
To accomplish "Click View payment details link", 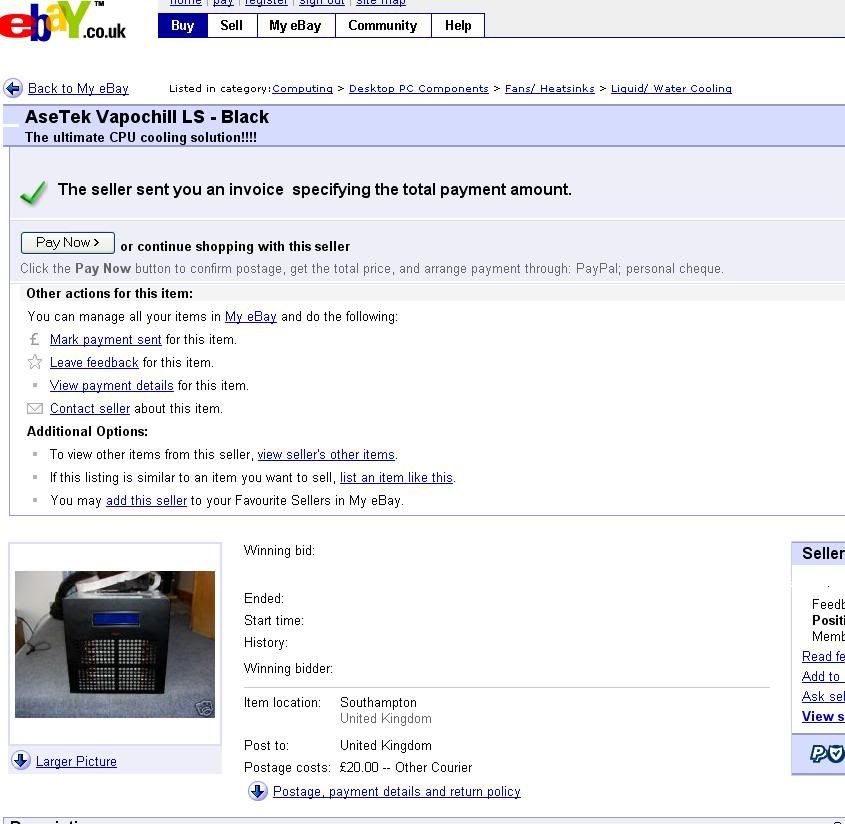I will pos(112,386).
